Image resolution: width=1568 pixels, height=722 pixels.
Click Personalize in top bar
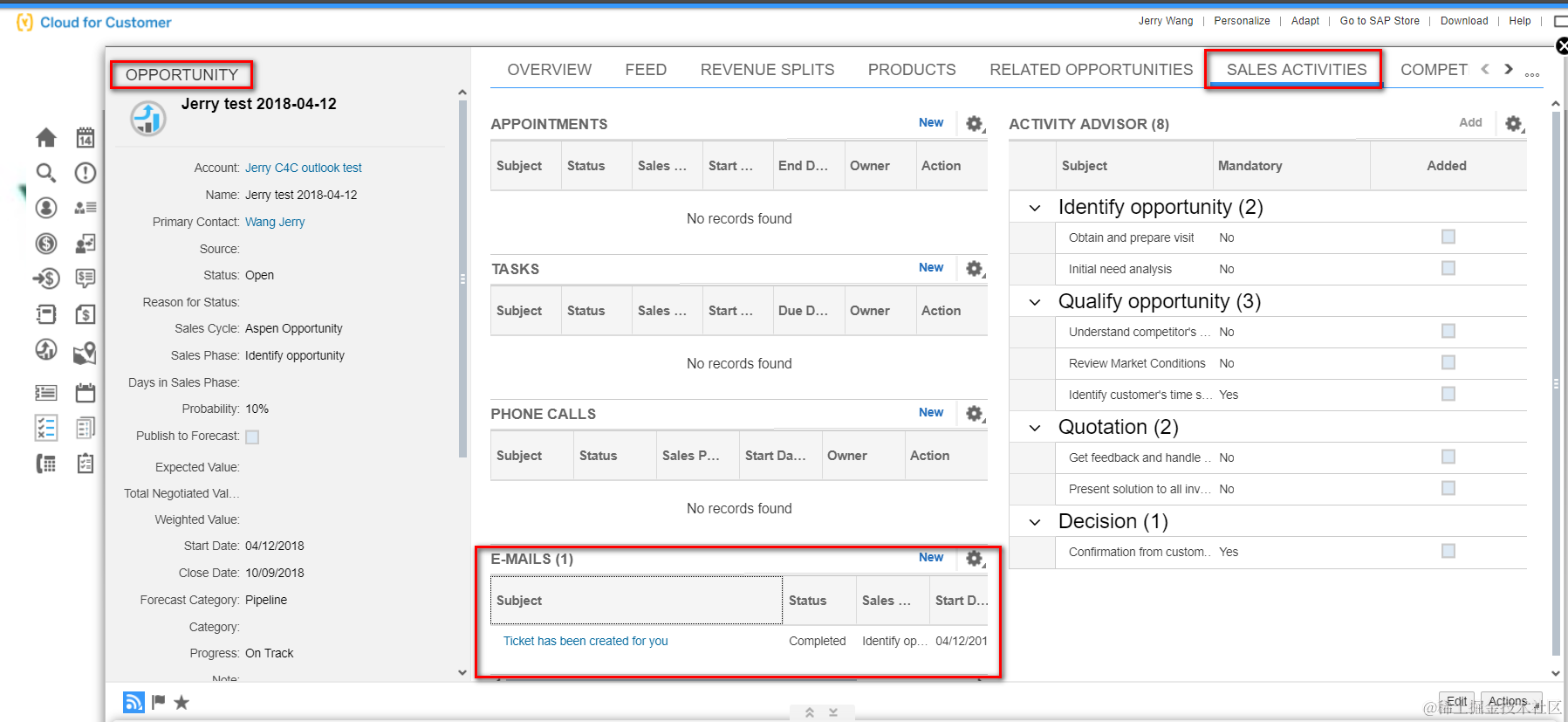(x=1242, y=21)
